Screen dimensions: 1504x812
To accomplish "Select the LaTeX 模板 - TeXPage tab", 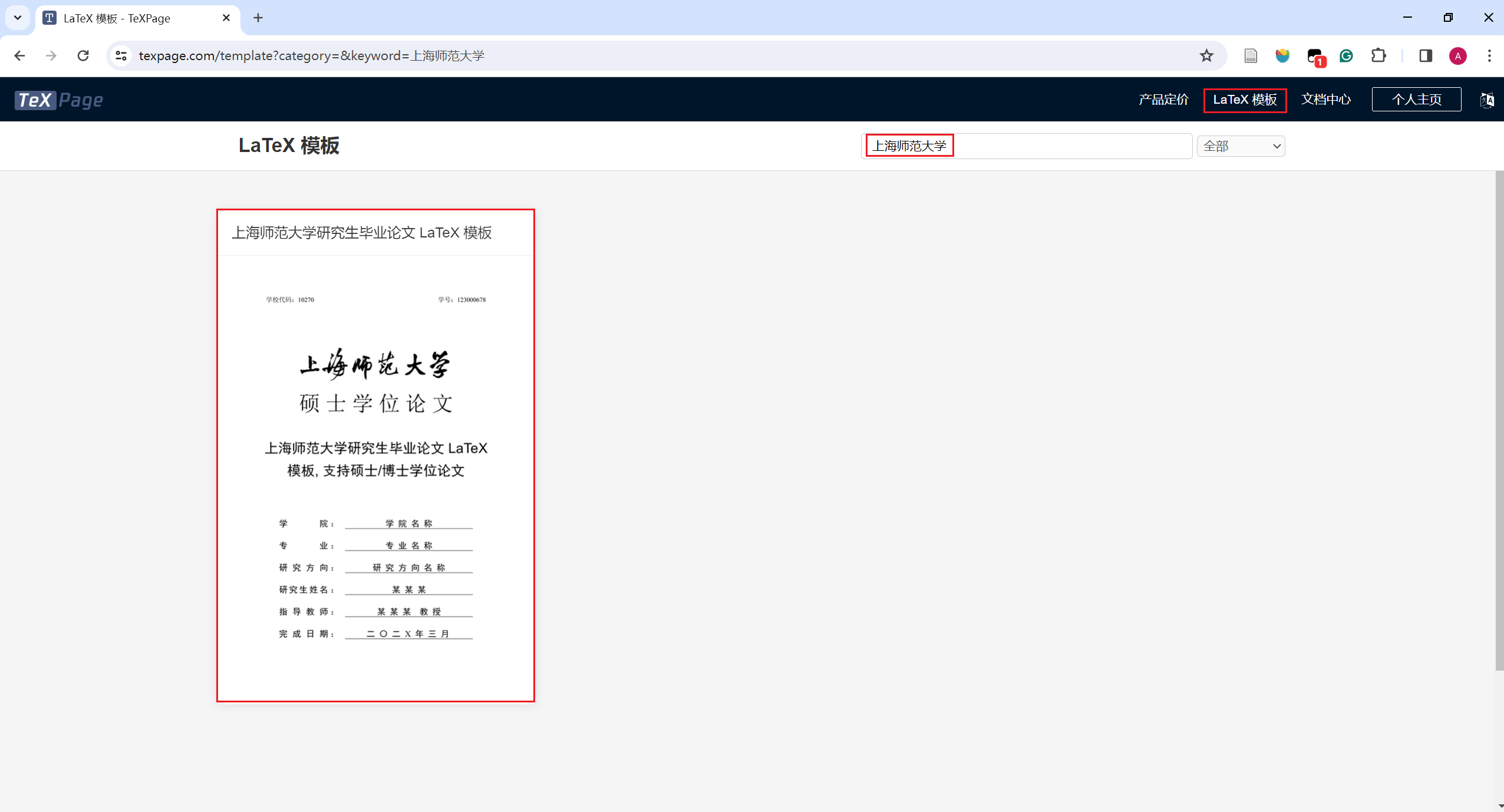I will pos(138,18).
